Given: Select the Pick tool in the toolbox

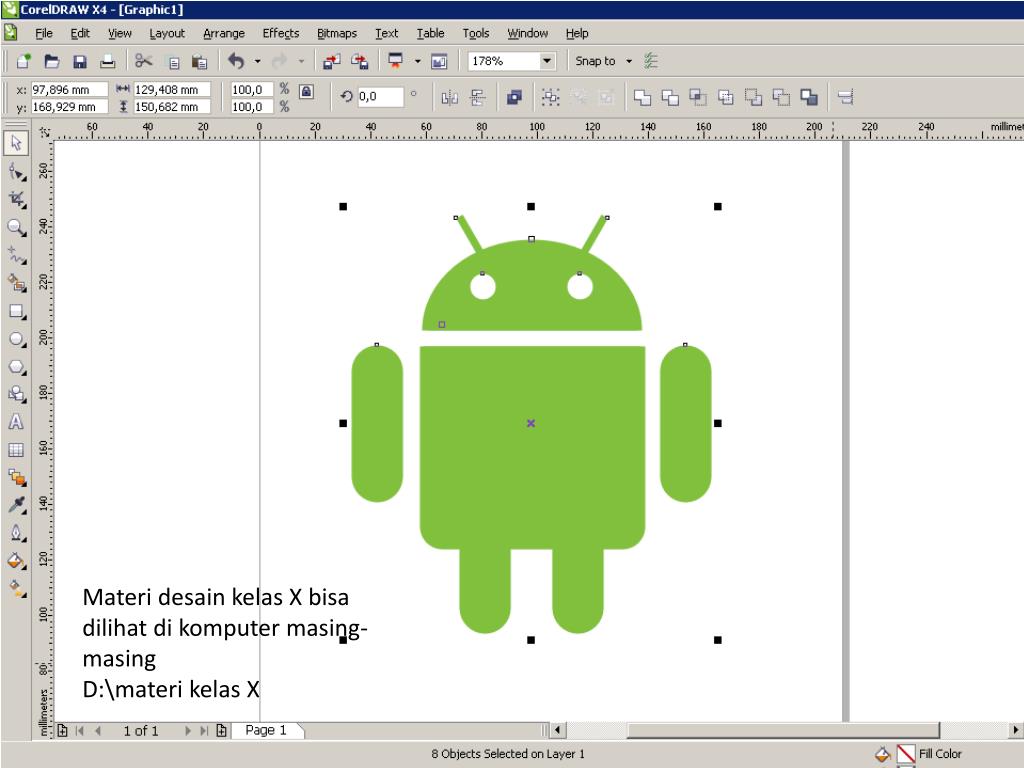Looking at the screenshot, I should [x=16, y=143].
